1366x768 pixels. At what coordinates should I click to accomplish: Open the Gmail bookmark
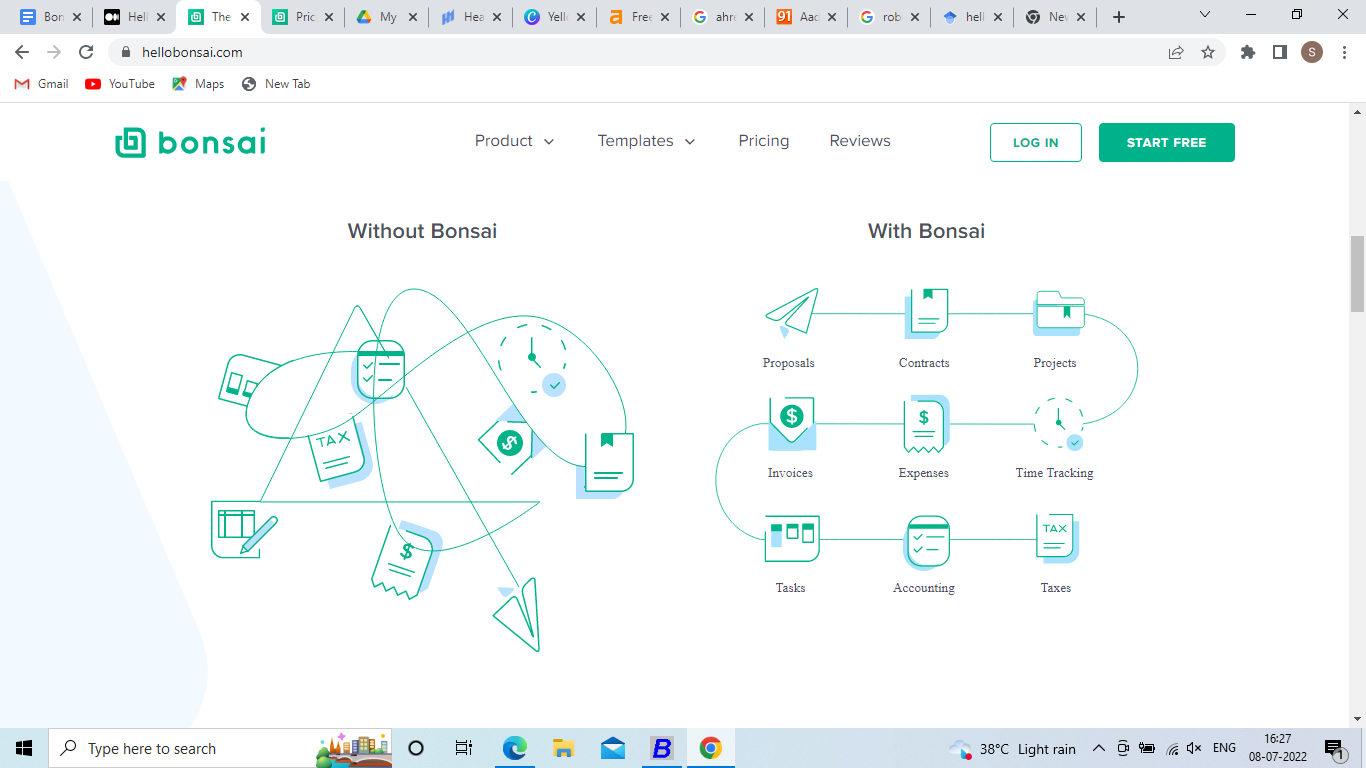pos(41,84)
